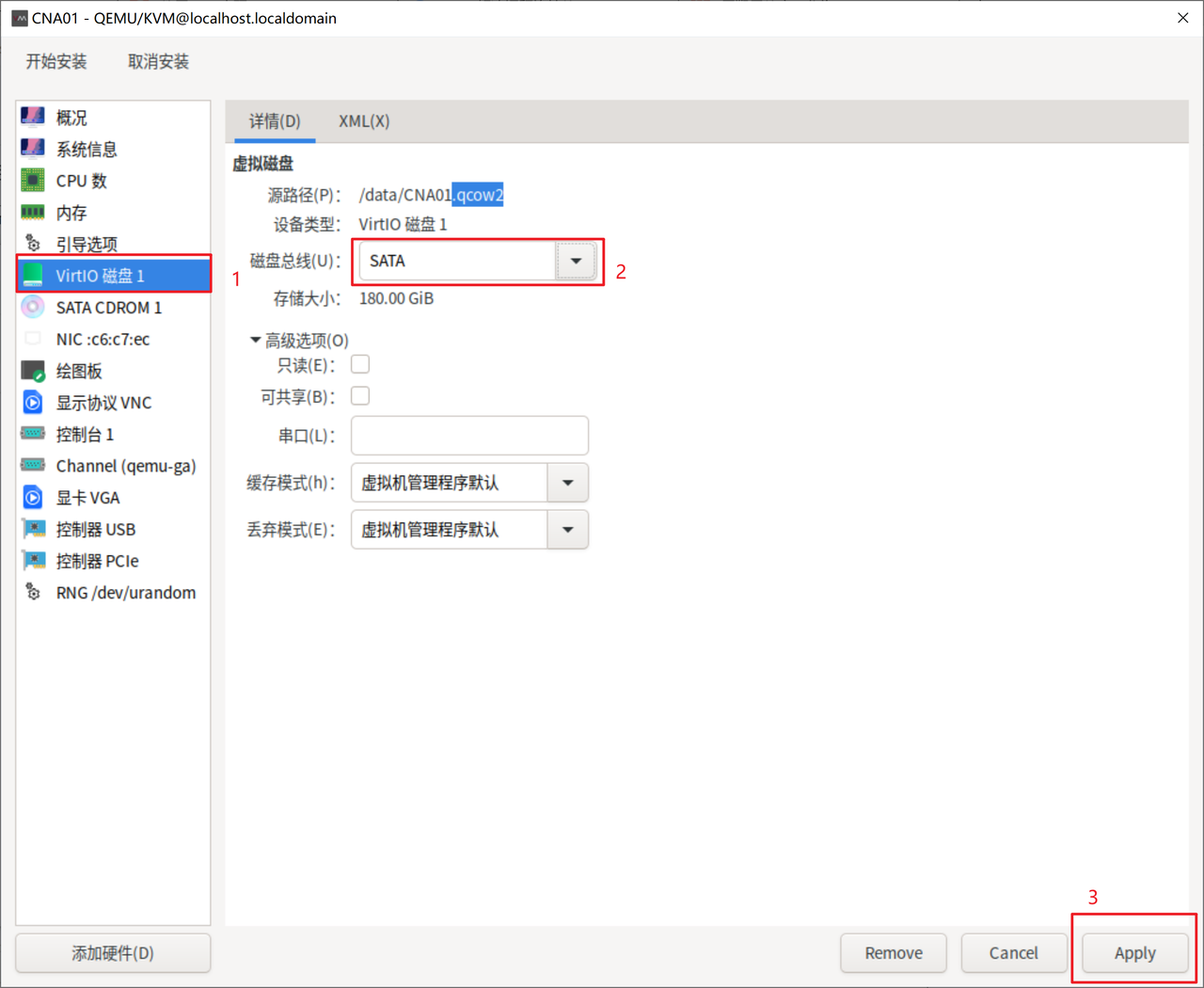Enable the 只读 read-only checkbox
This screenshot has width=1204, height=988.
click(360, 364)
